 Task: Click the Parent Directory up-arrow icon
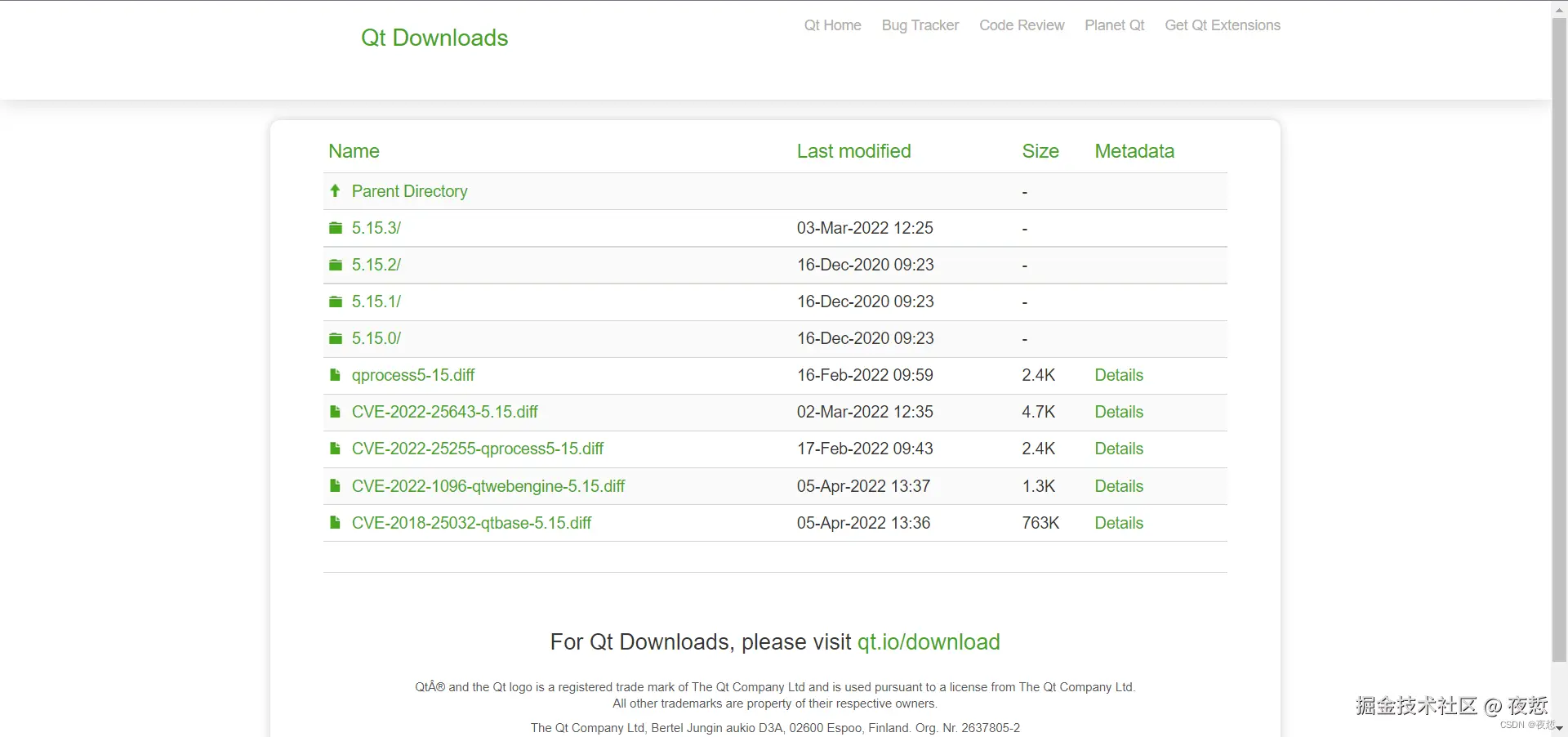tap(335, 190)
